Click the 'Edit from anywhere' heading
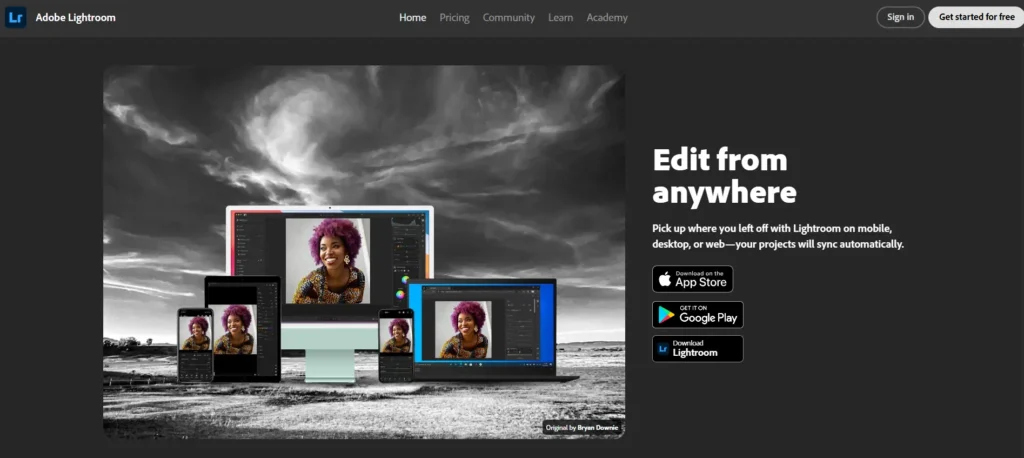 point(724,176)
